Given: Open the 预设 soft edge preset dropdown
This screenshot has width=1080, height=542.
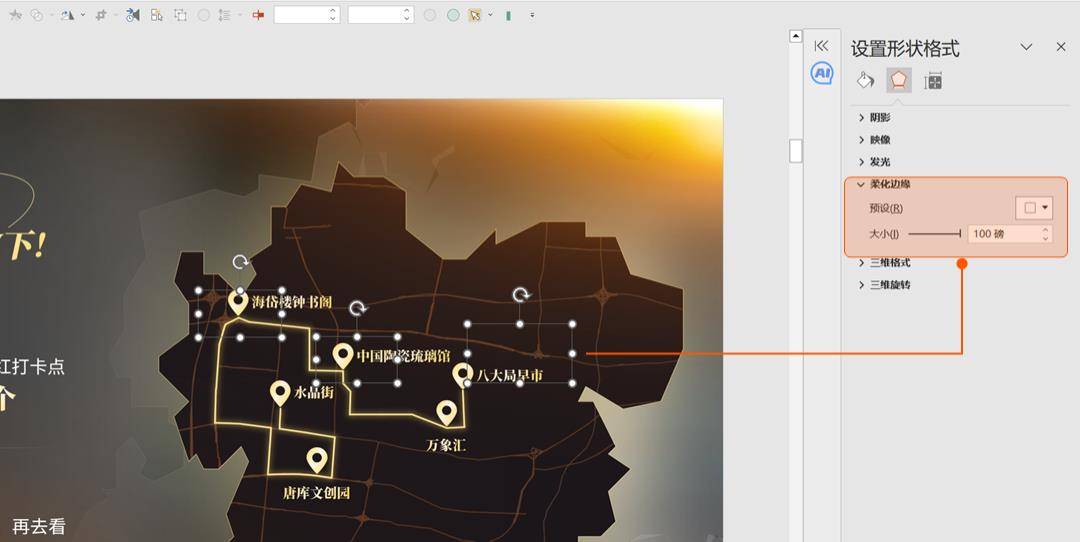Looking at the screenshot, I should [1034, 208].
